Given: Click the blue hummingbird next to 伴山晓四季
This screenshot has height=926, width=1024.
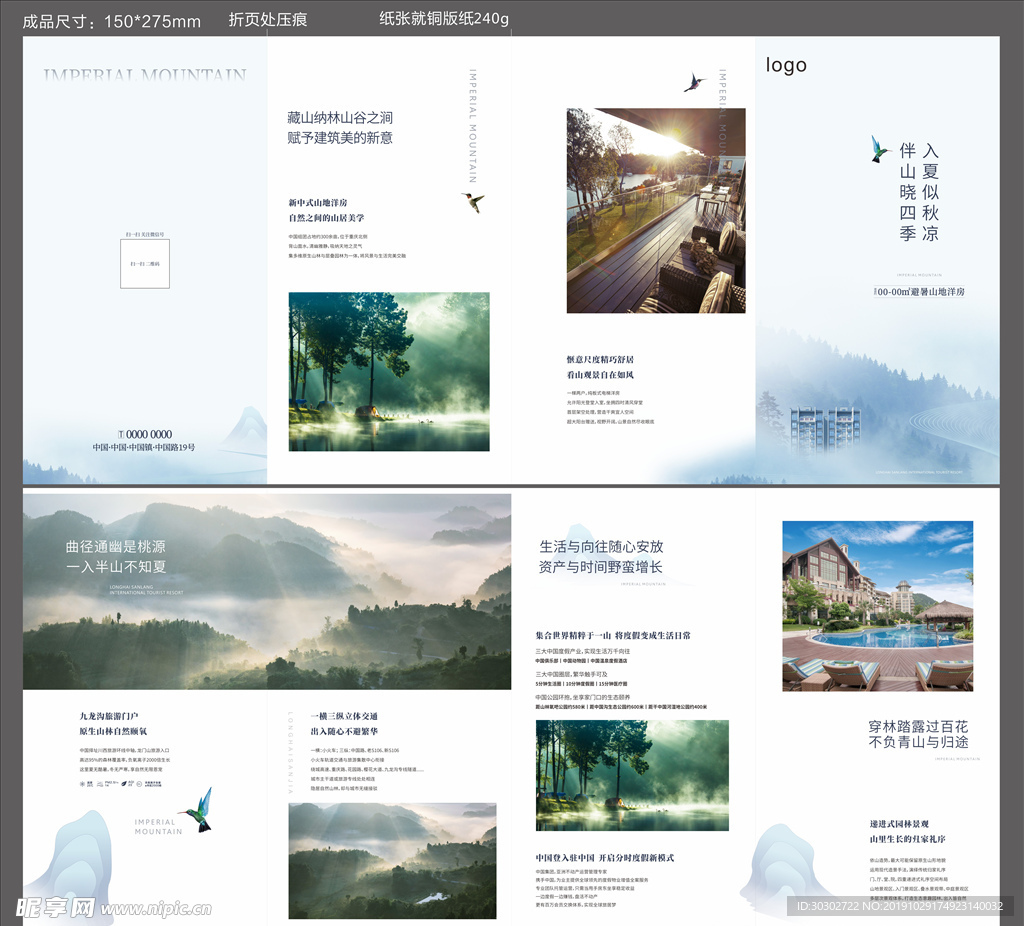Looking at the screenshot, I should 880,150.
